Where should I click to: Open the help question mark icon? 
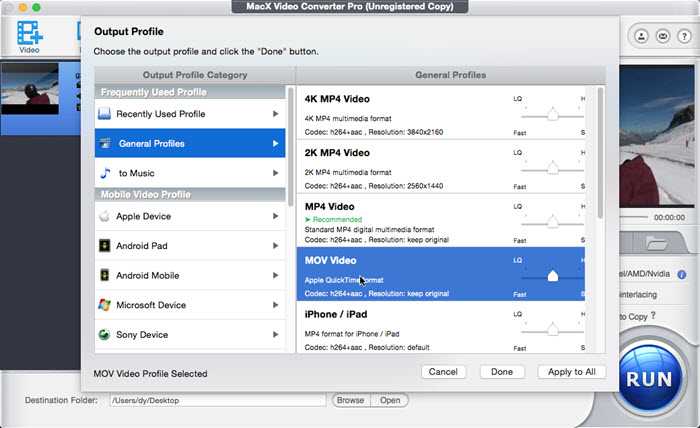pyautogui.click(x=684, y=36)
